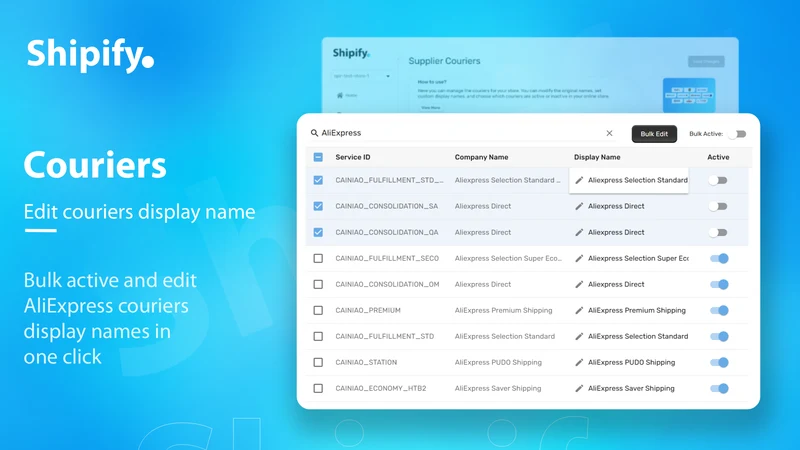Click the search magnifier icon beside AliExpress
The width and height of the screenshot is (800, 450).
point(314,133)
